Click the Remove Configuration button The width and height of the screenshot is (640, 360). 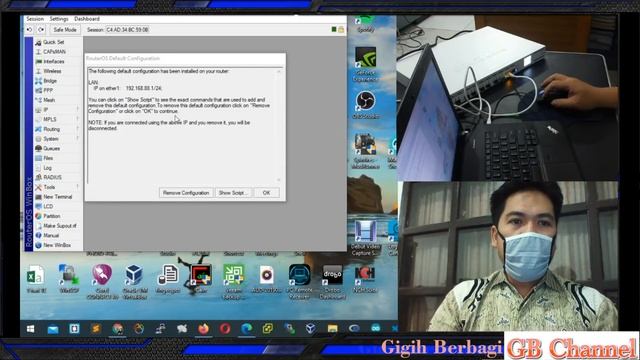click(186, 193)
